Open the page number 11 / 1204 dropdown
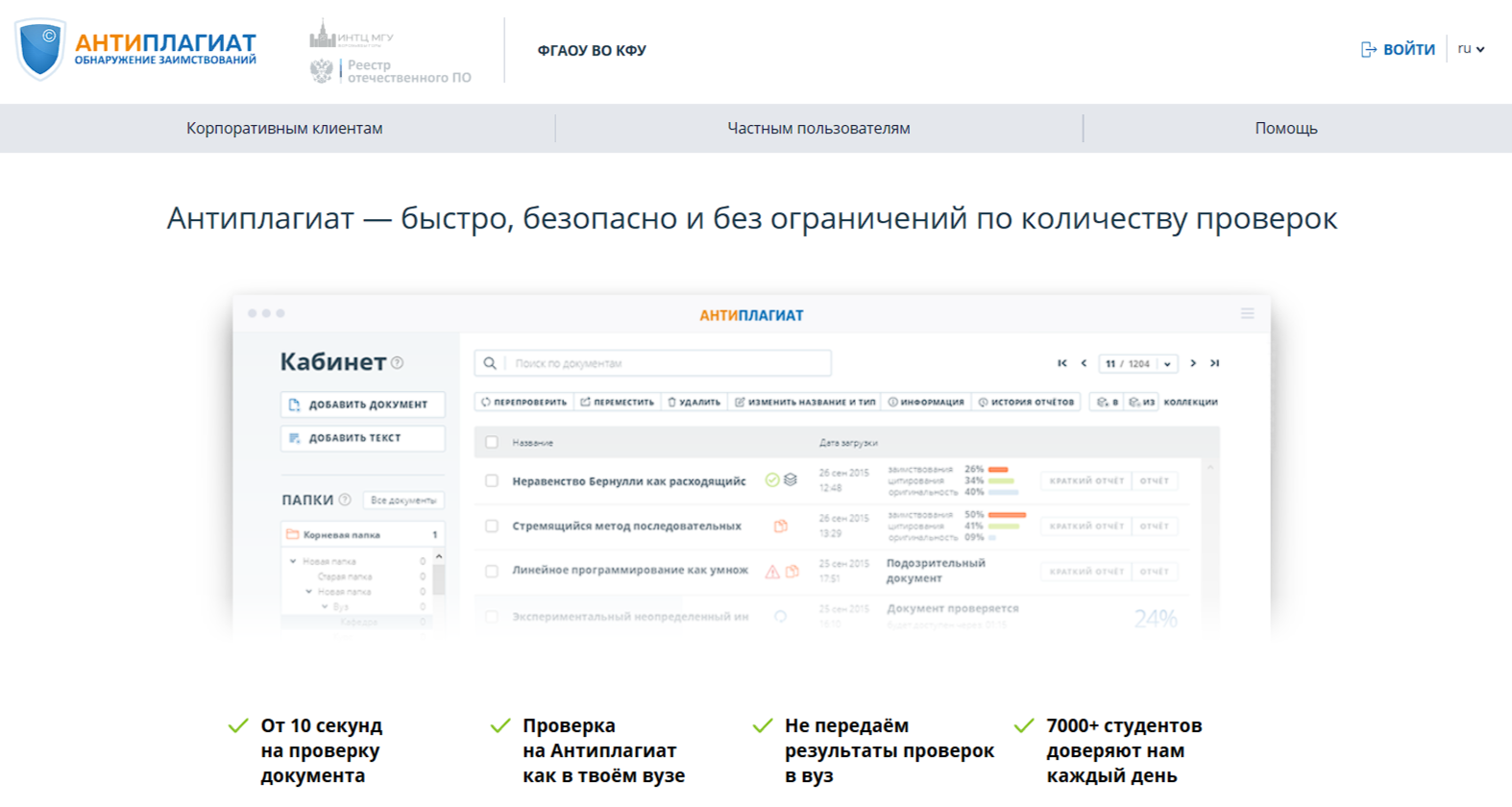Image resolution: width=1512 pixels, height=807 pixels. 1138,364
